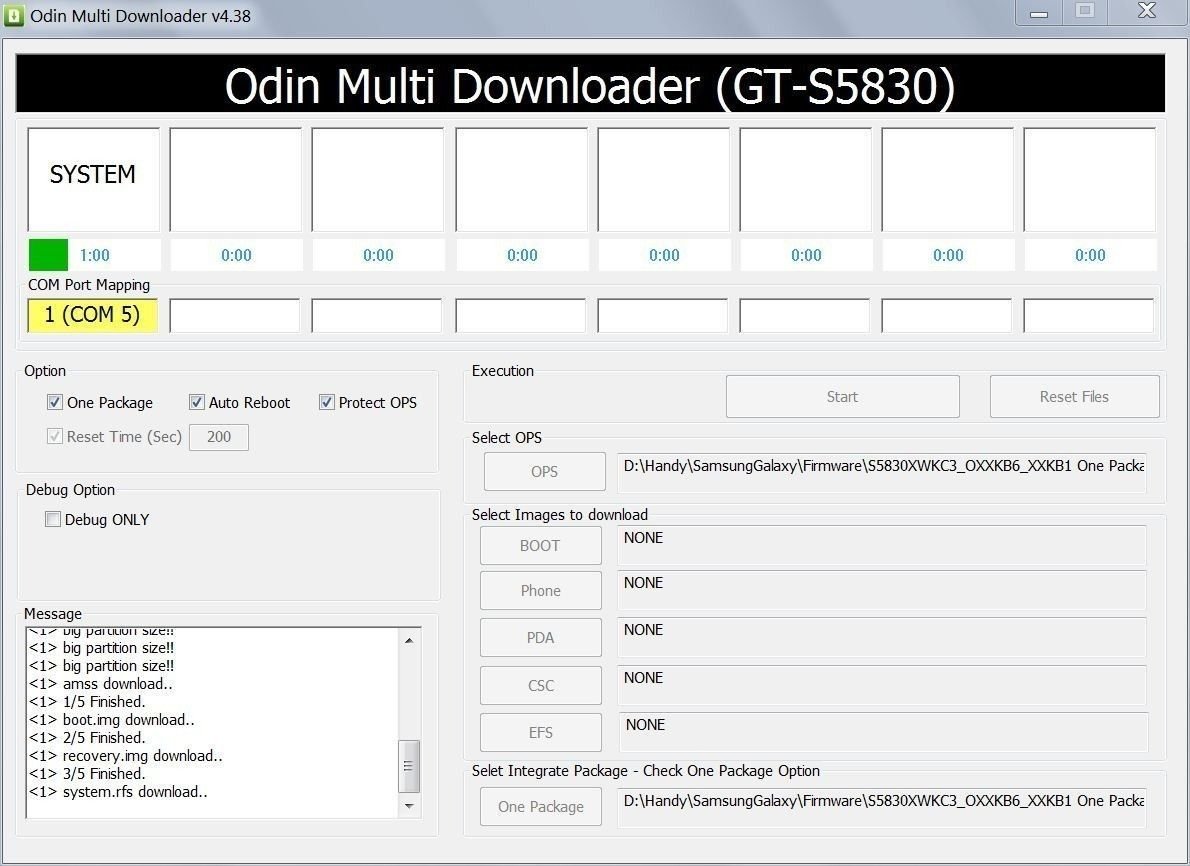
Task: Close the Odin Multi Downloader window
Action: click(x=1147, y=11)
